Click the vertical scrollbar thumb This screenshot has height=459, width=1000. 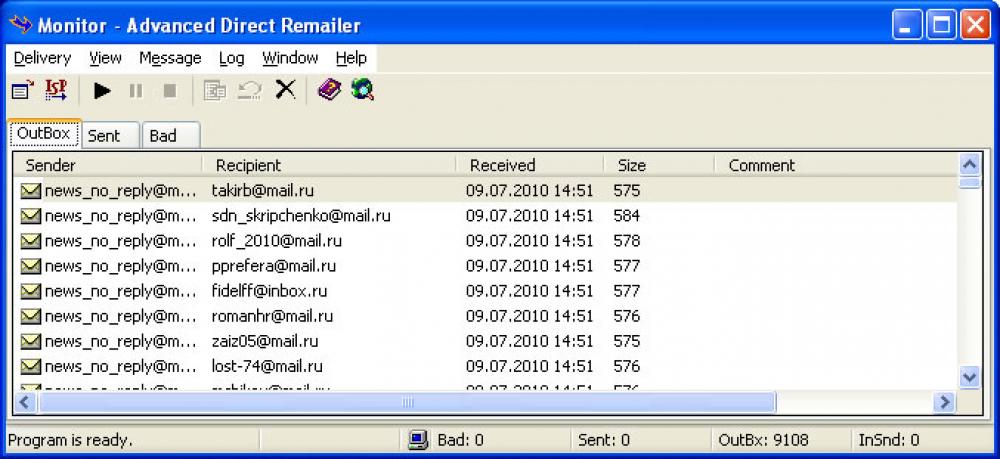970,183
